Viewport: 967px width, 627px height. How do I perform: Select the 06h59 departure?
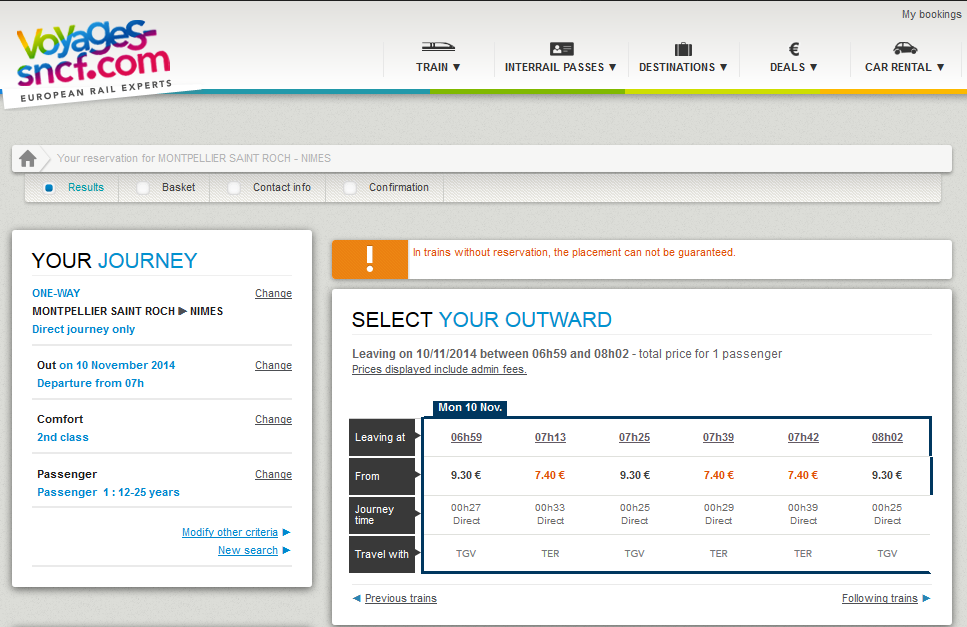[x=466, y=437]
